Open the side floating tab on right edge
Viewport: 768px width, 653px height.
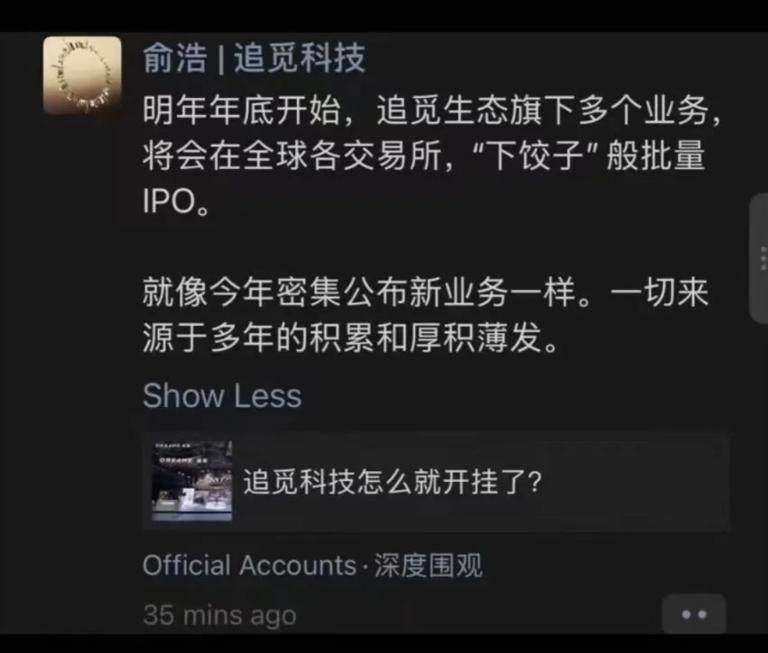coord(759,259)
